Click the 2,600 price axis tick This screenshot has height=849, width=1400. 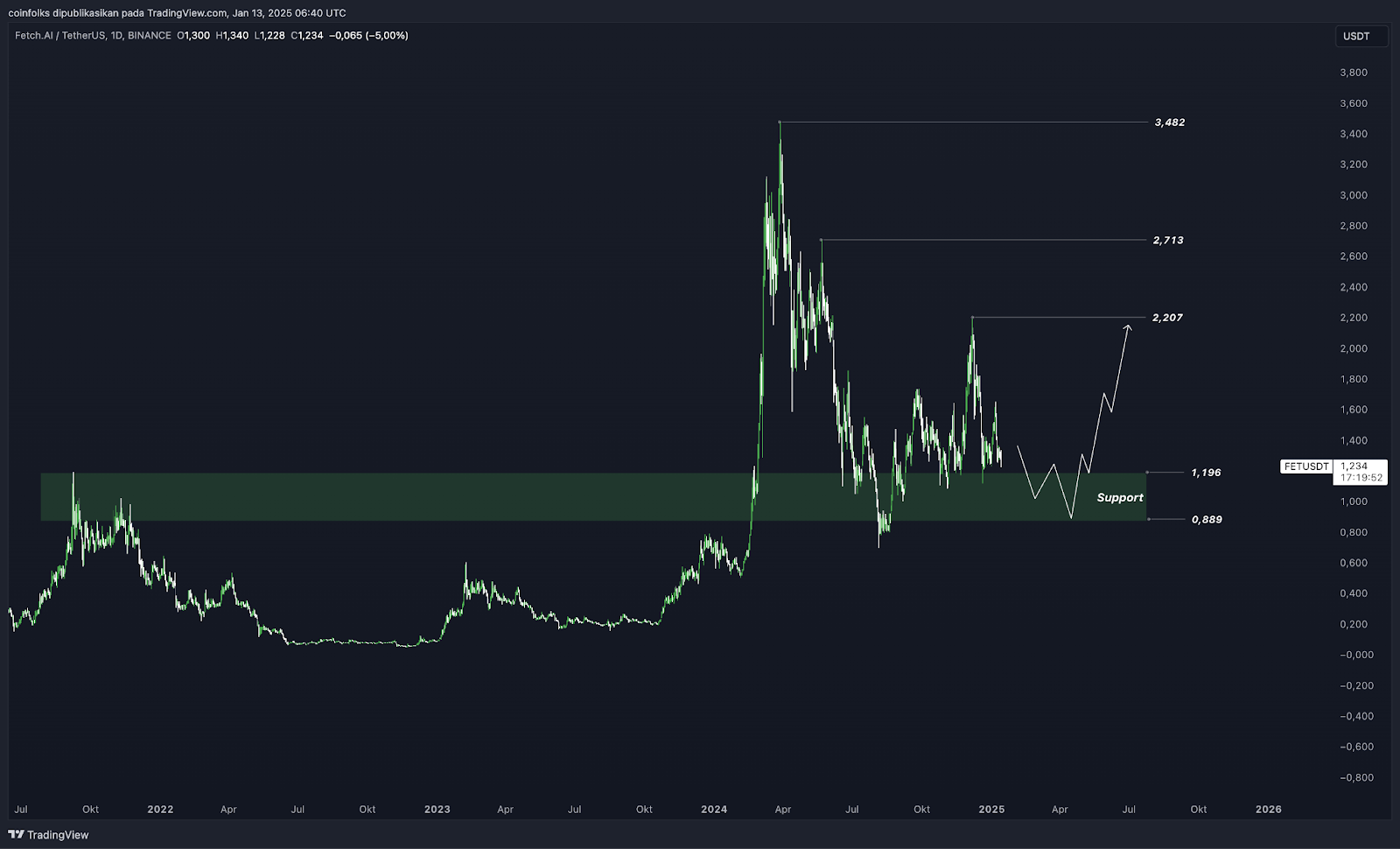pos(1354,256)
